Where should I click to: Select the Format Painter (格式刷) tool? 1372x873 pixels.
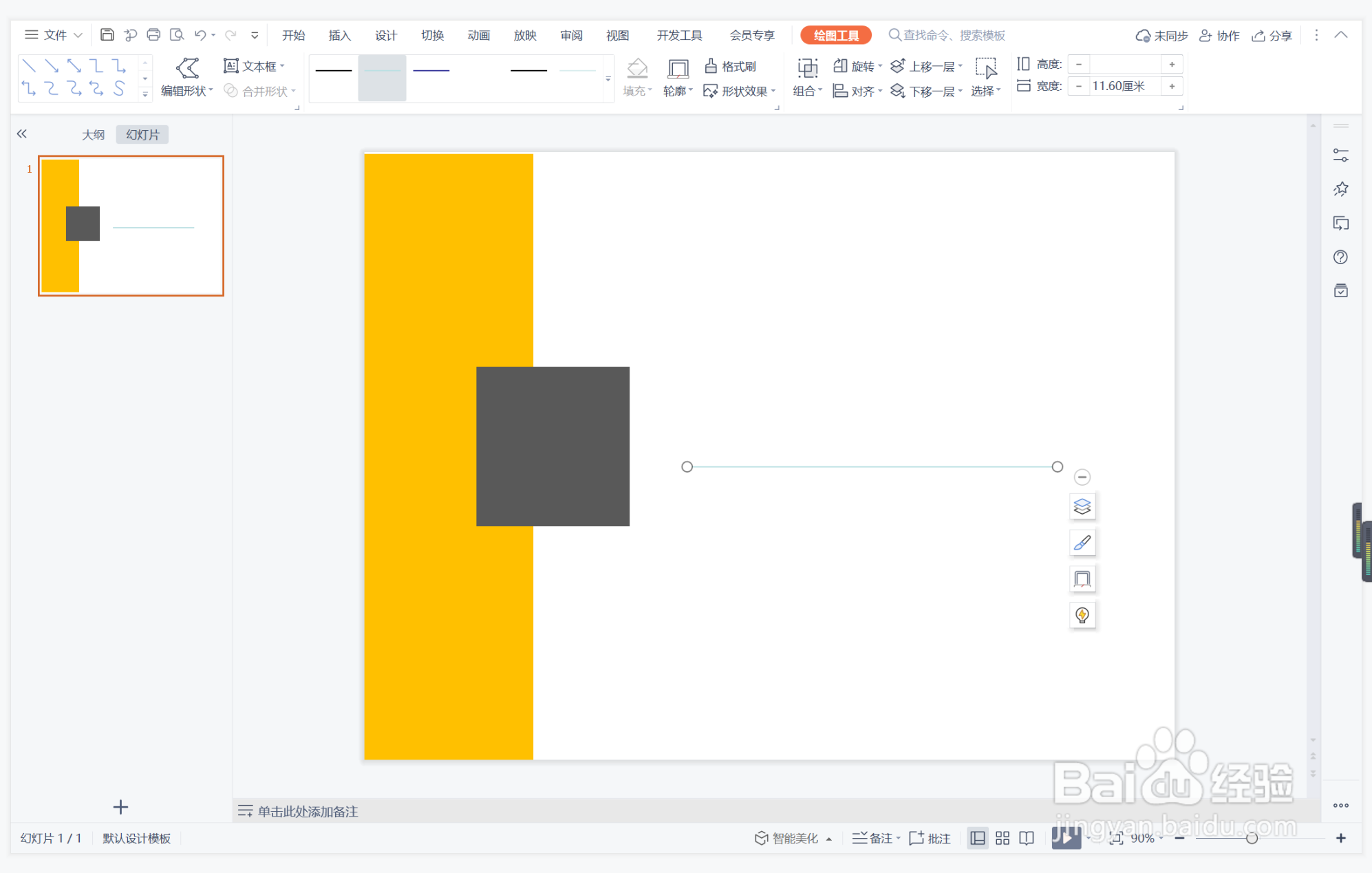[x=730, y=66]
